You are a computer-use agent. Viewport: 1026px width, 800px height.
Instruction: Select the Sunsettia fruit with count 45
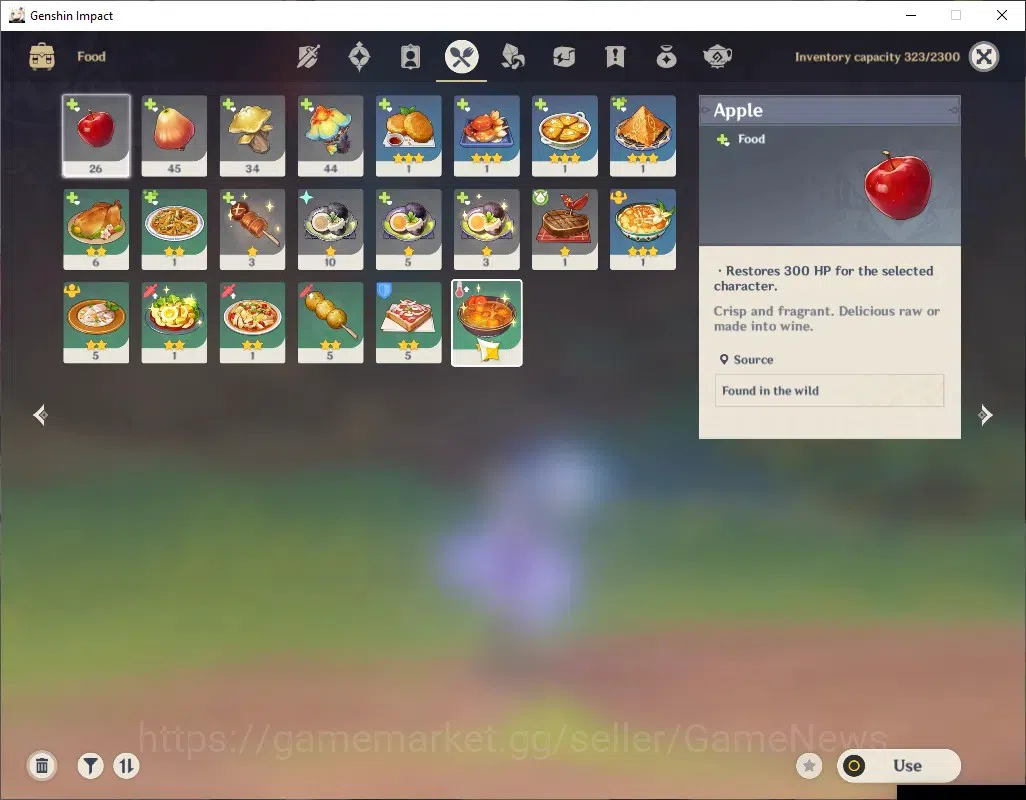(x=174, y=136)
